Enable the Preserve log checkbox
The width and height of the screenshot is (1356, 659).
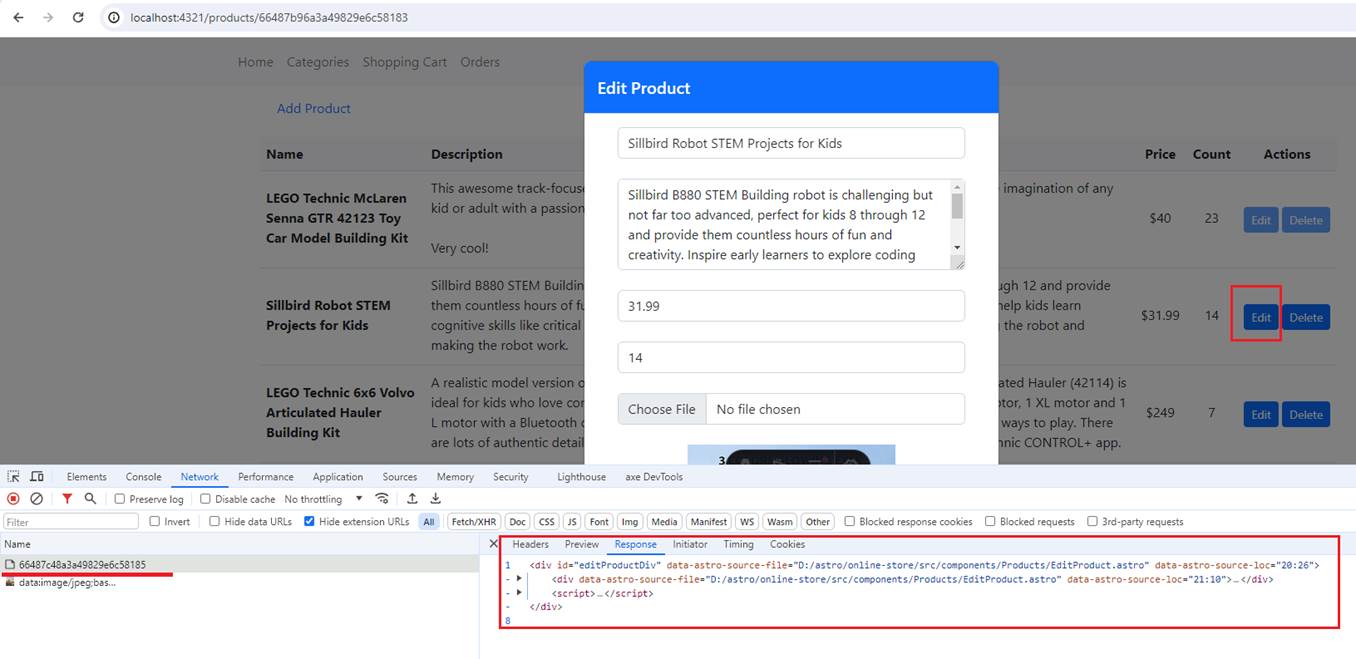[120, 499]
